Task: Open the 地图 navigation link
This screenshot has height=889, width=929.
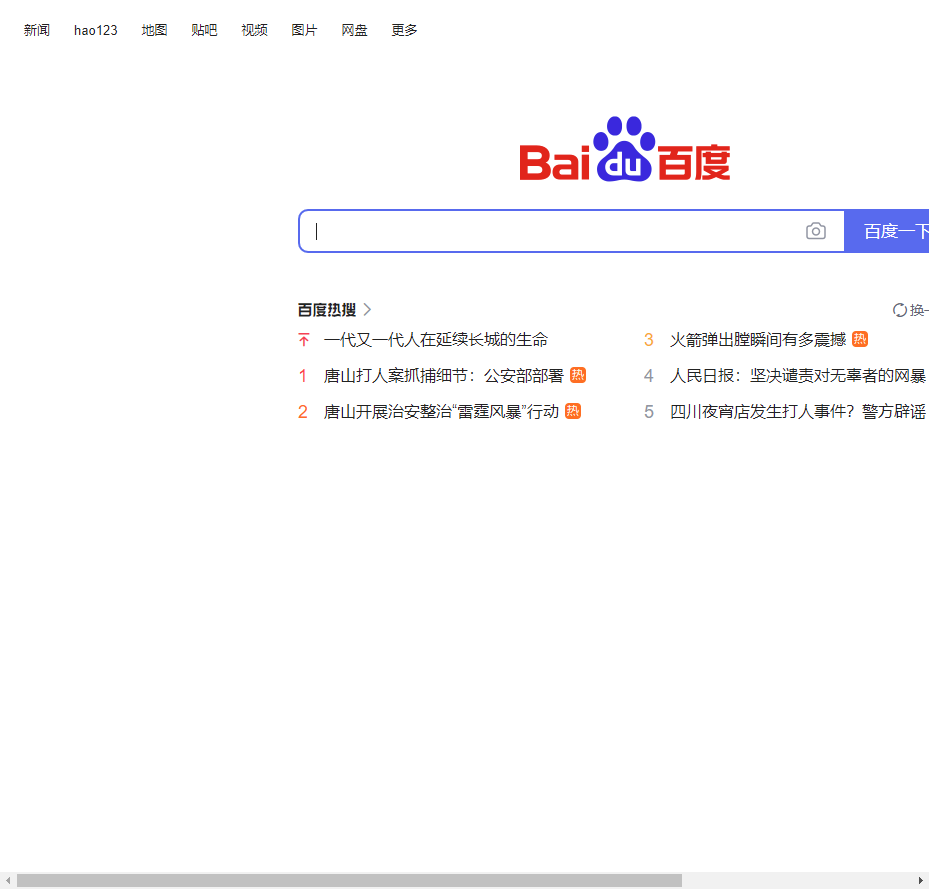Action: pyautogui.click(x=154, y=30)
